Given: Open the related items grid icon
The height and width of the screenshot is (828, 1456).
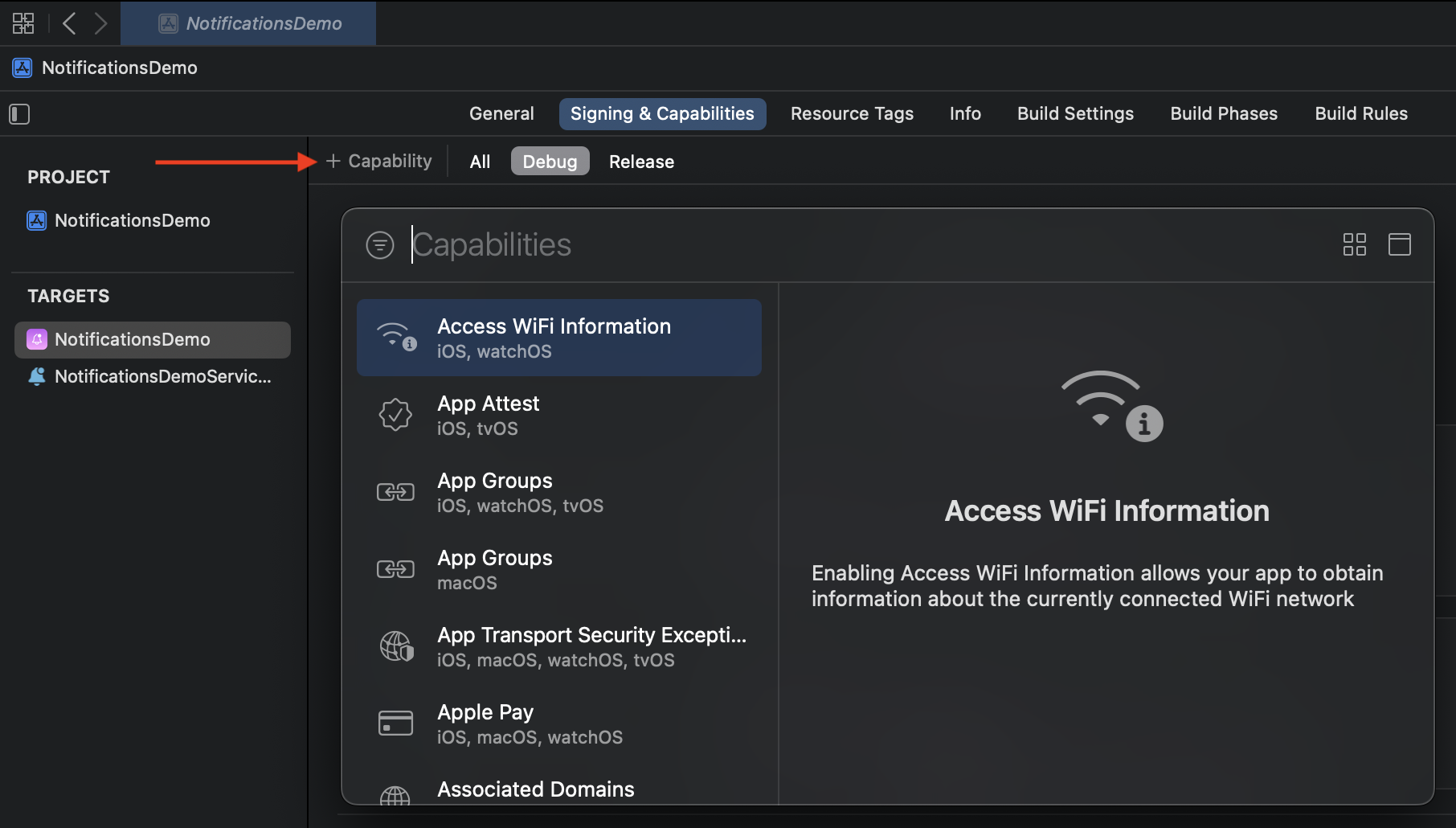Looking at the screenshot, I should tap(23, 23).
